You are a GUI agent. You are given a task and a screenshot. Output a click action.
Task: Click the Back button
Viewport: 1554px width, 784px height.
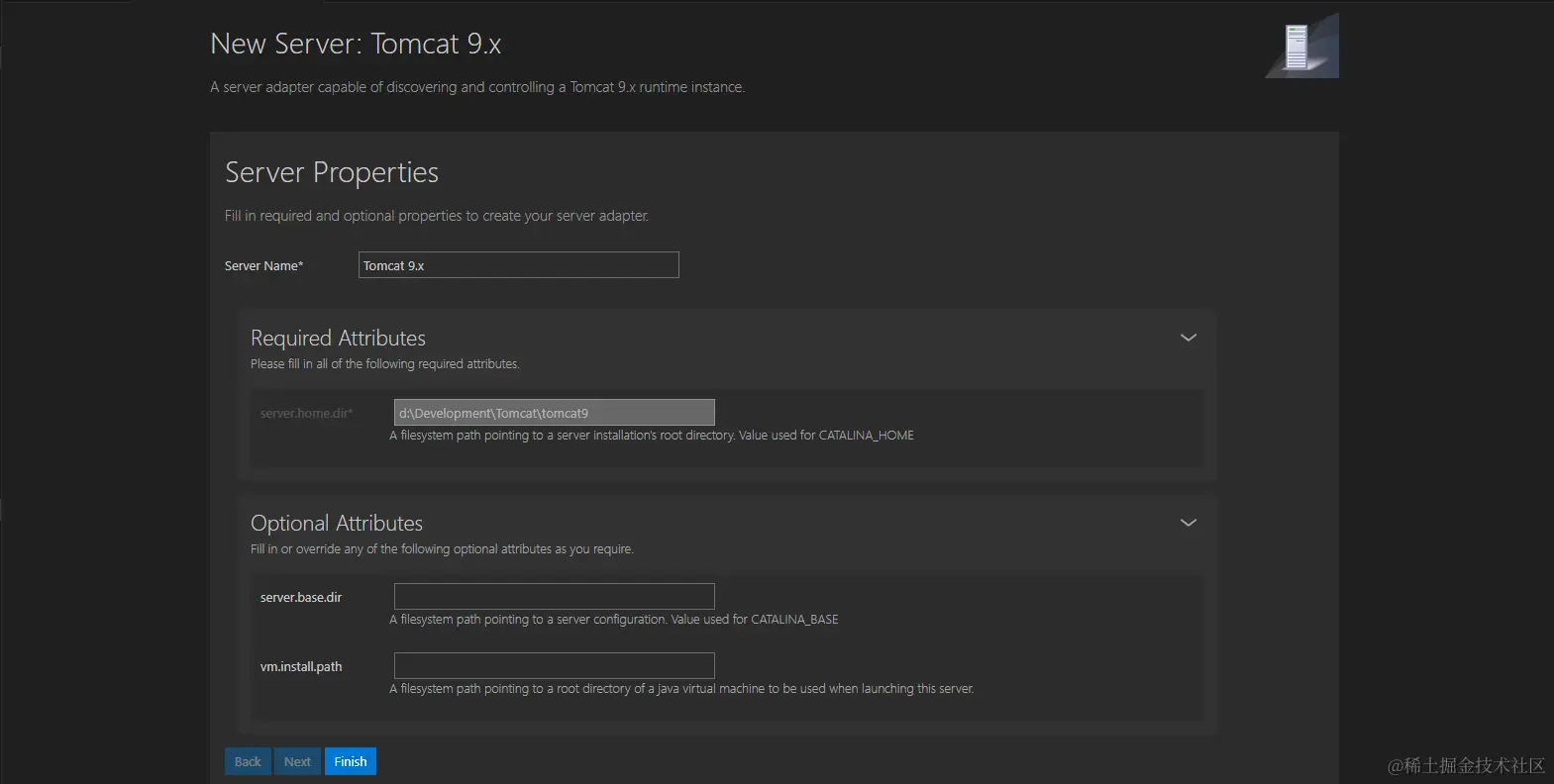[248, 761]
